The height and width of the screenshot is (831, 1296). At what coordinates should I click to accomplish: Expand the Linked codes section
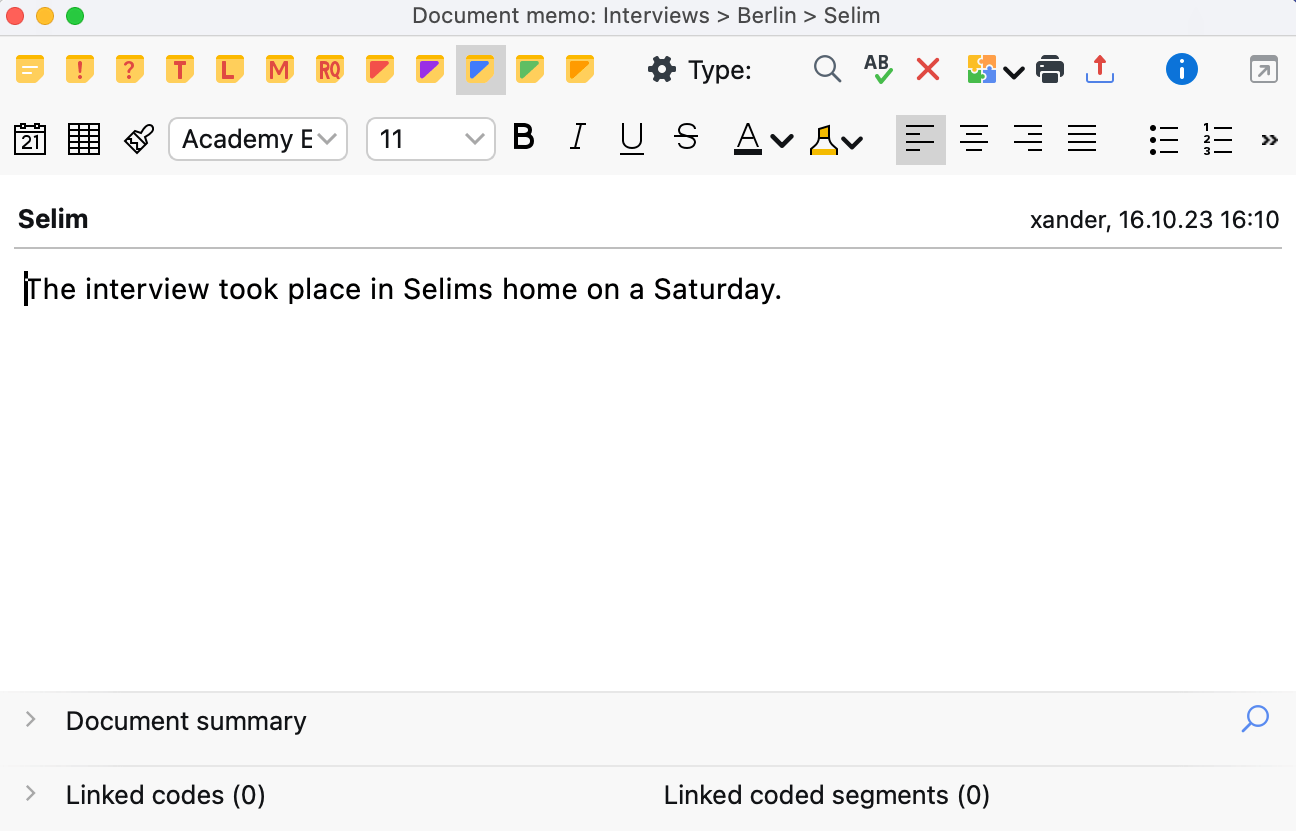point(31,794)
